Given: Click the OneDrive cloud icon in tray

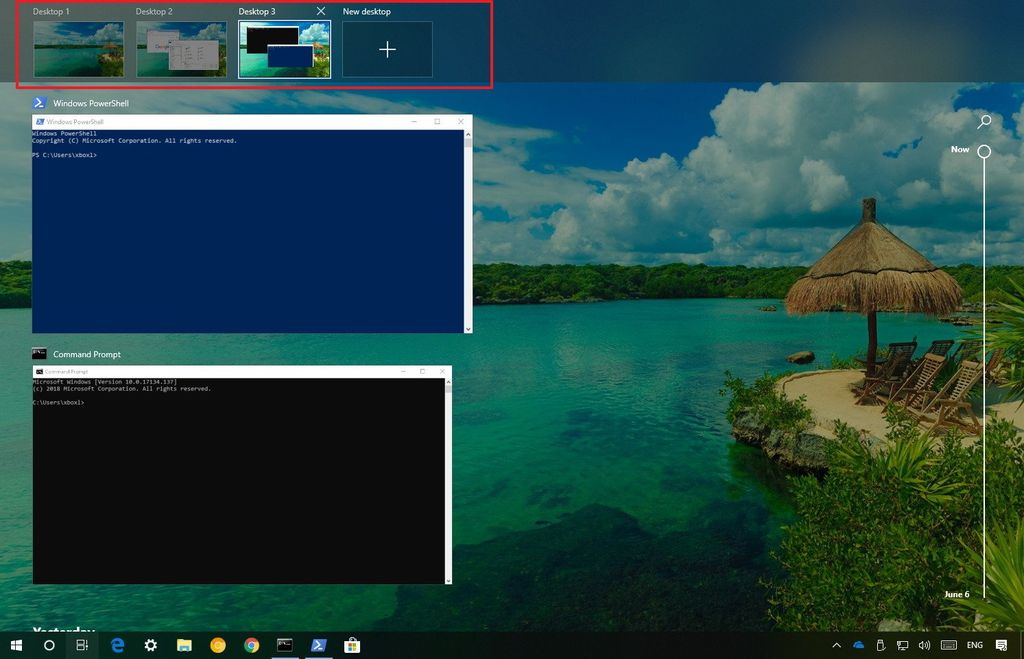Looking at the screenshot, I should coord(858,645).
